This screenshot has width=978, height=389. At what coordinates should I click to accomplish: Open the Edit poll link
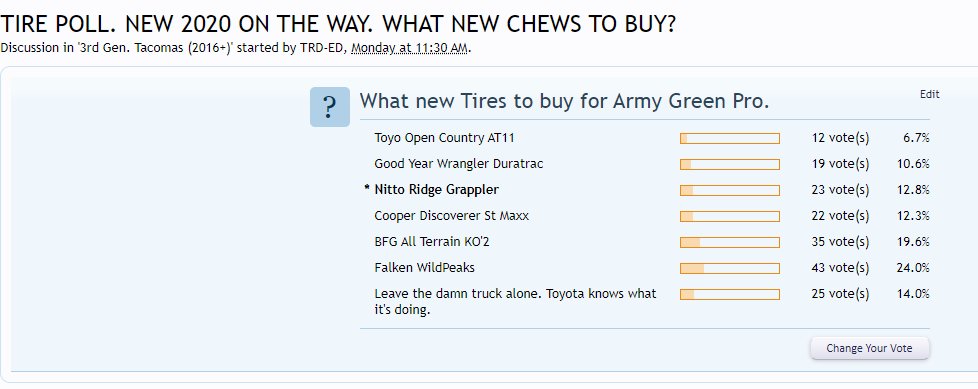(929, 94)
